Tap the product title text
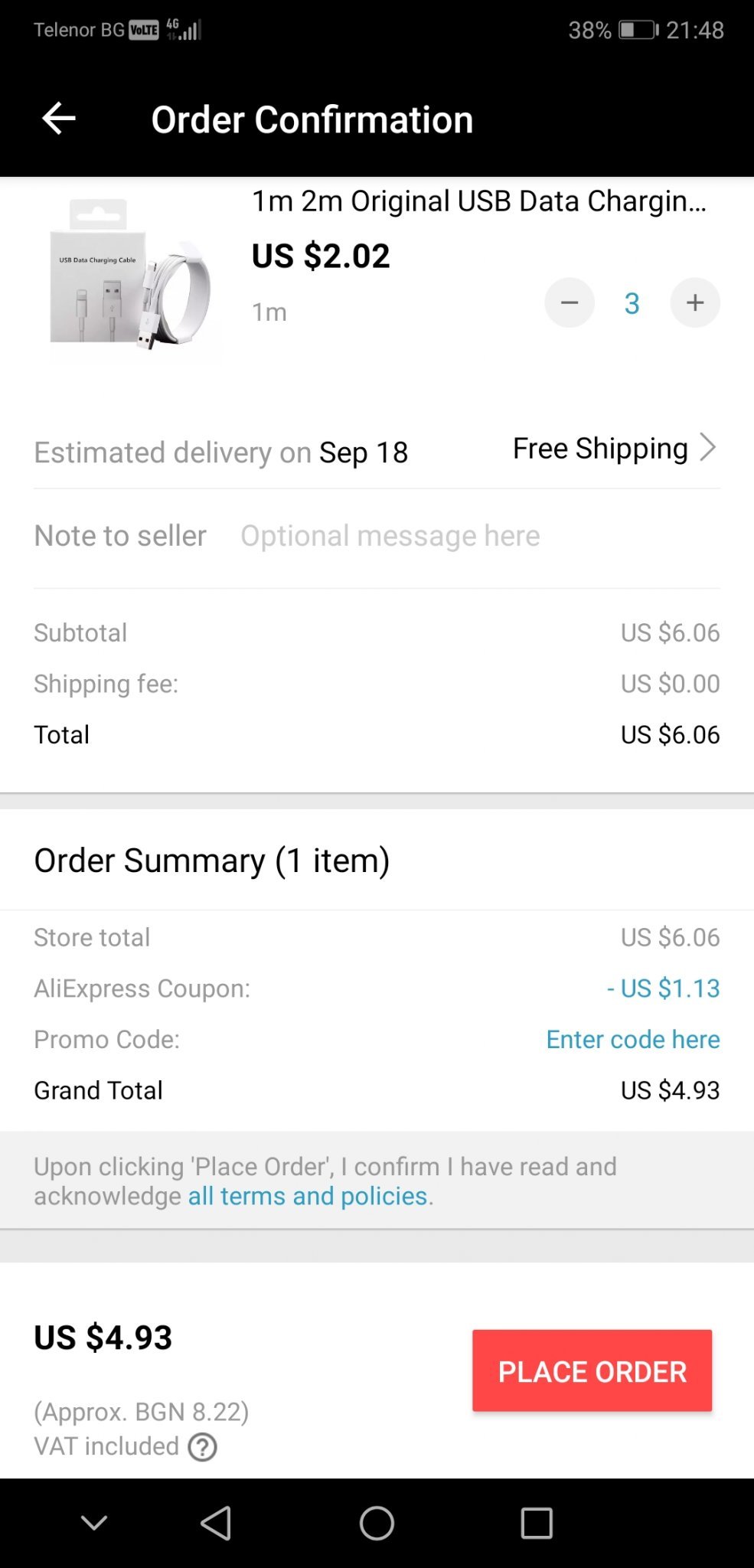 (x=479, y=201)
